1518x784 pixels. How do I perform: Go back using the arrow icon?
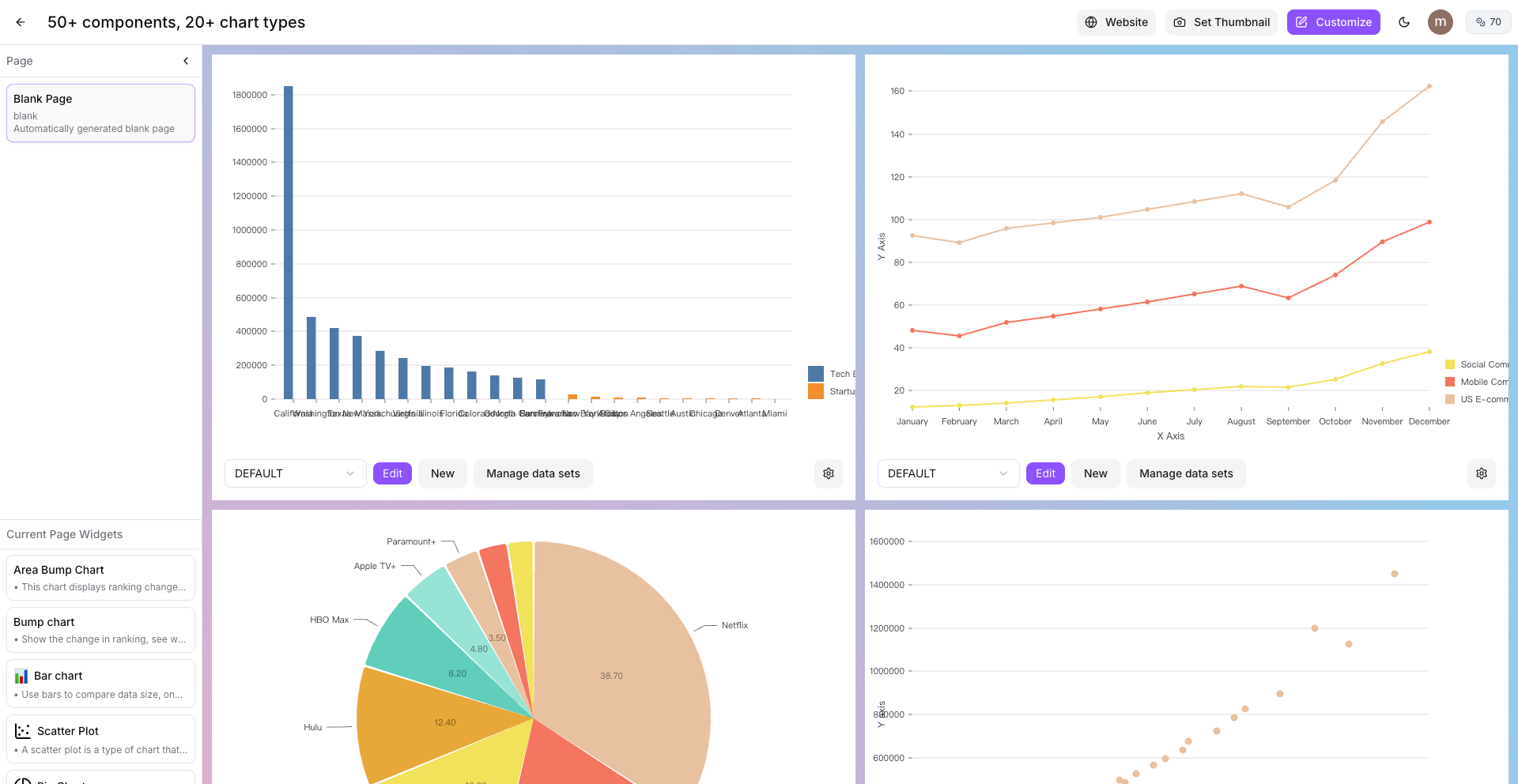pos(21,22)
